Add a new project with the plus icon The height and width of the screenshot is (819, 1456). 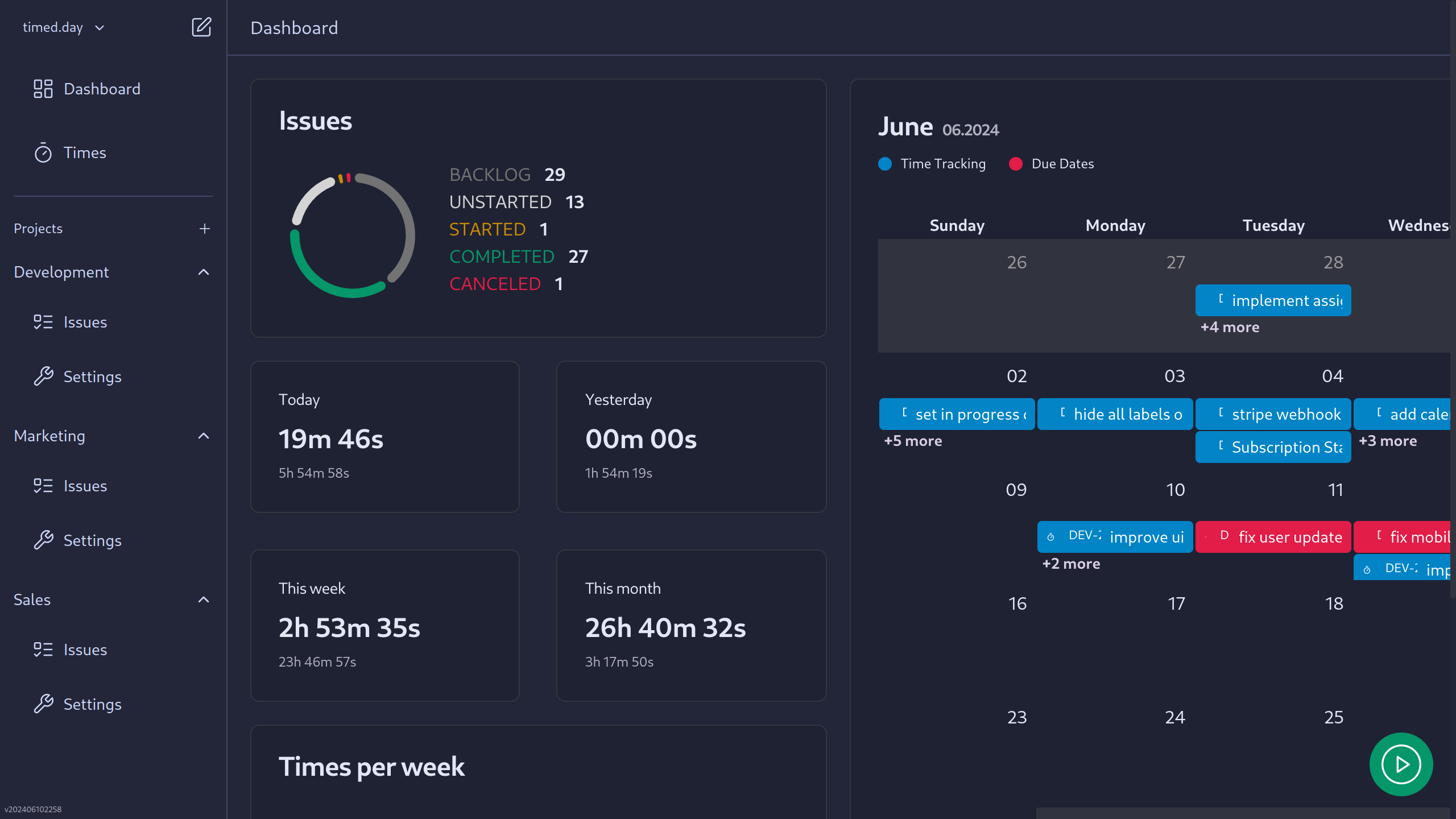click(x=205, y=229)
